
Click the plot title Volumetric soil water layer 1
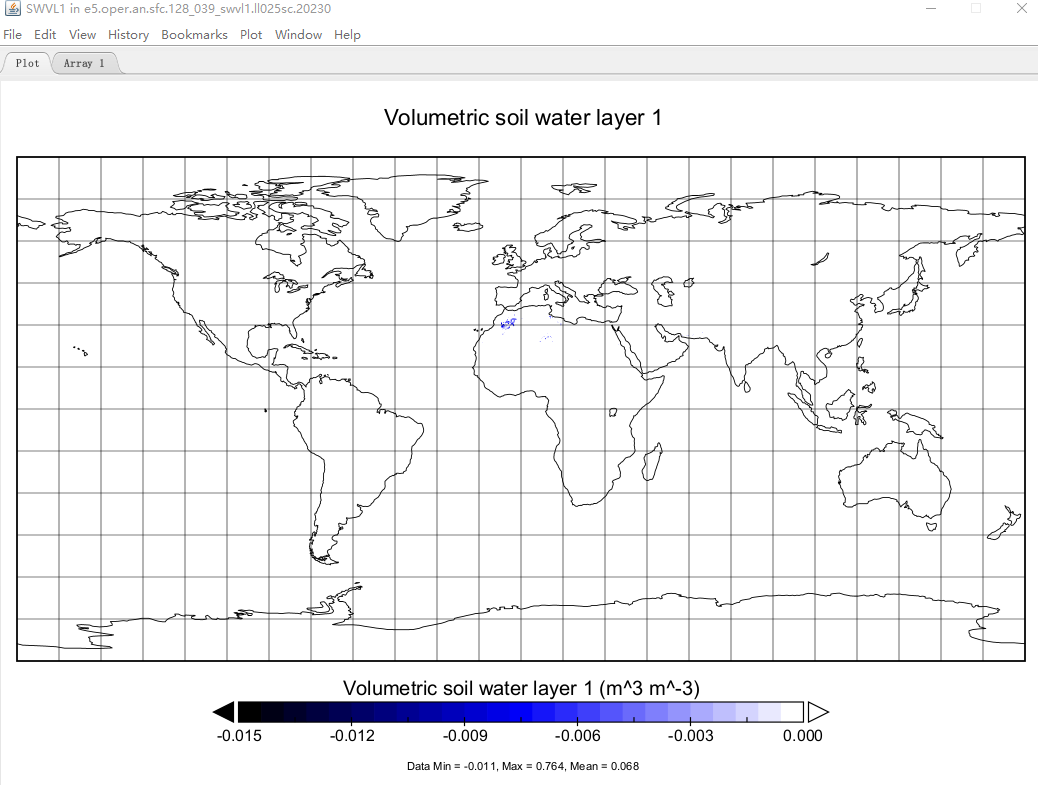click(522, 117)
